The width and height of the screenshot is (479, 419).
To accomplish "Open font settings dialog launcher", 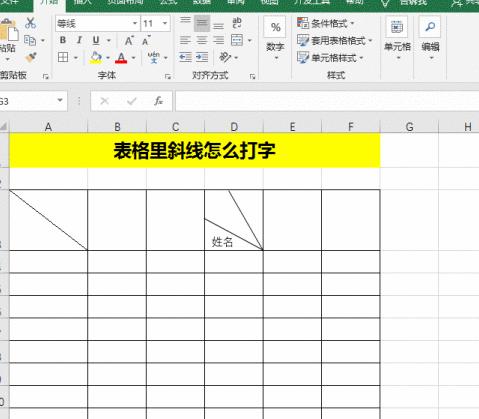I will coord(167,77).
